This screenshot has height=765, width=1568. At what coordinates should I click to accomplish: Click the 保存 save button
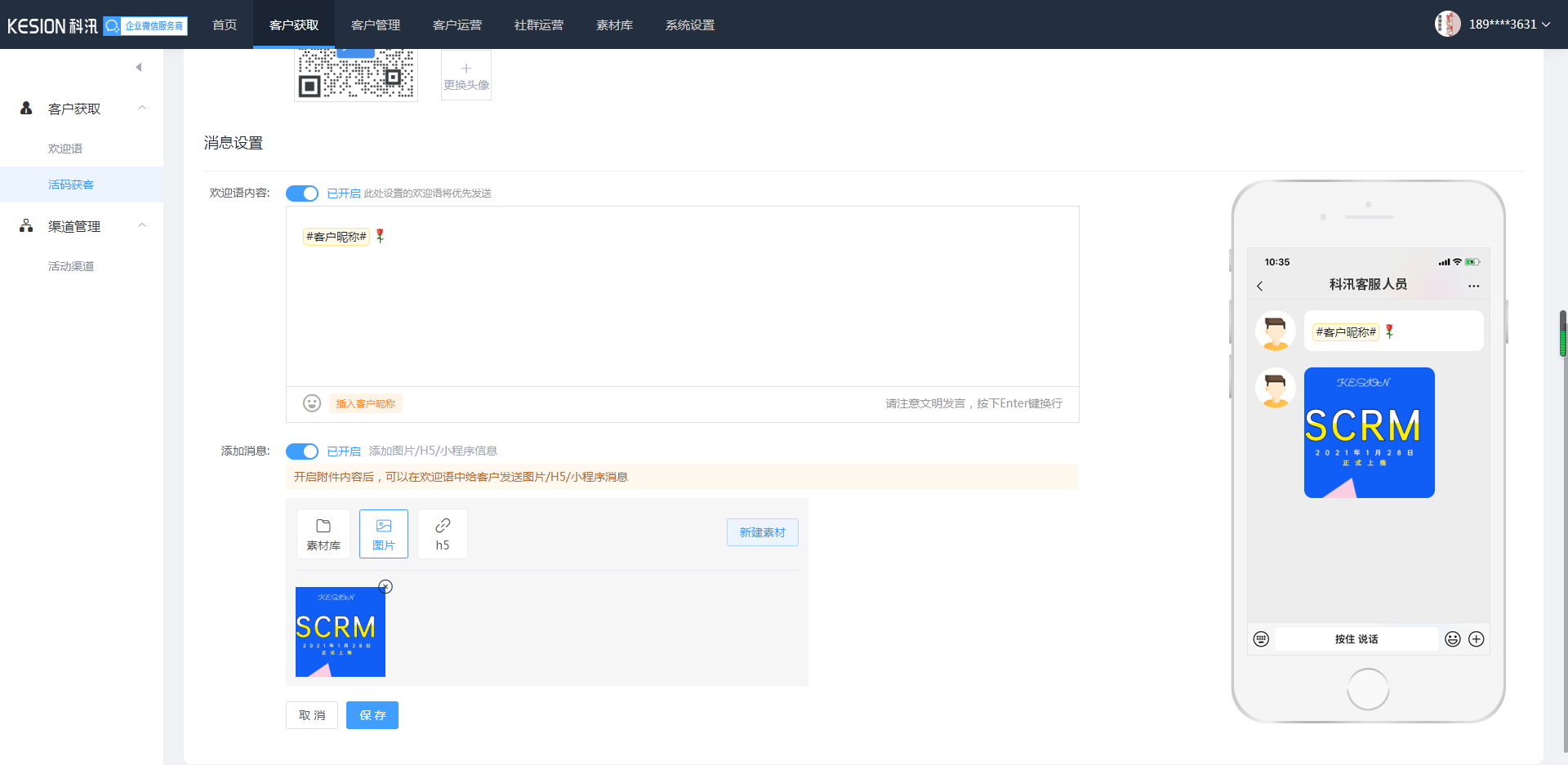click(x=372, y=715)
